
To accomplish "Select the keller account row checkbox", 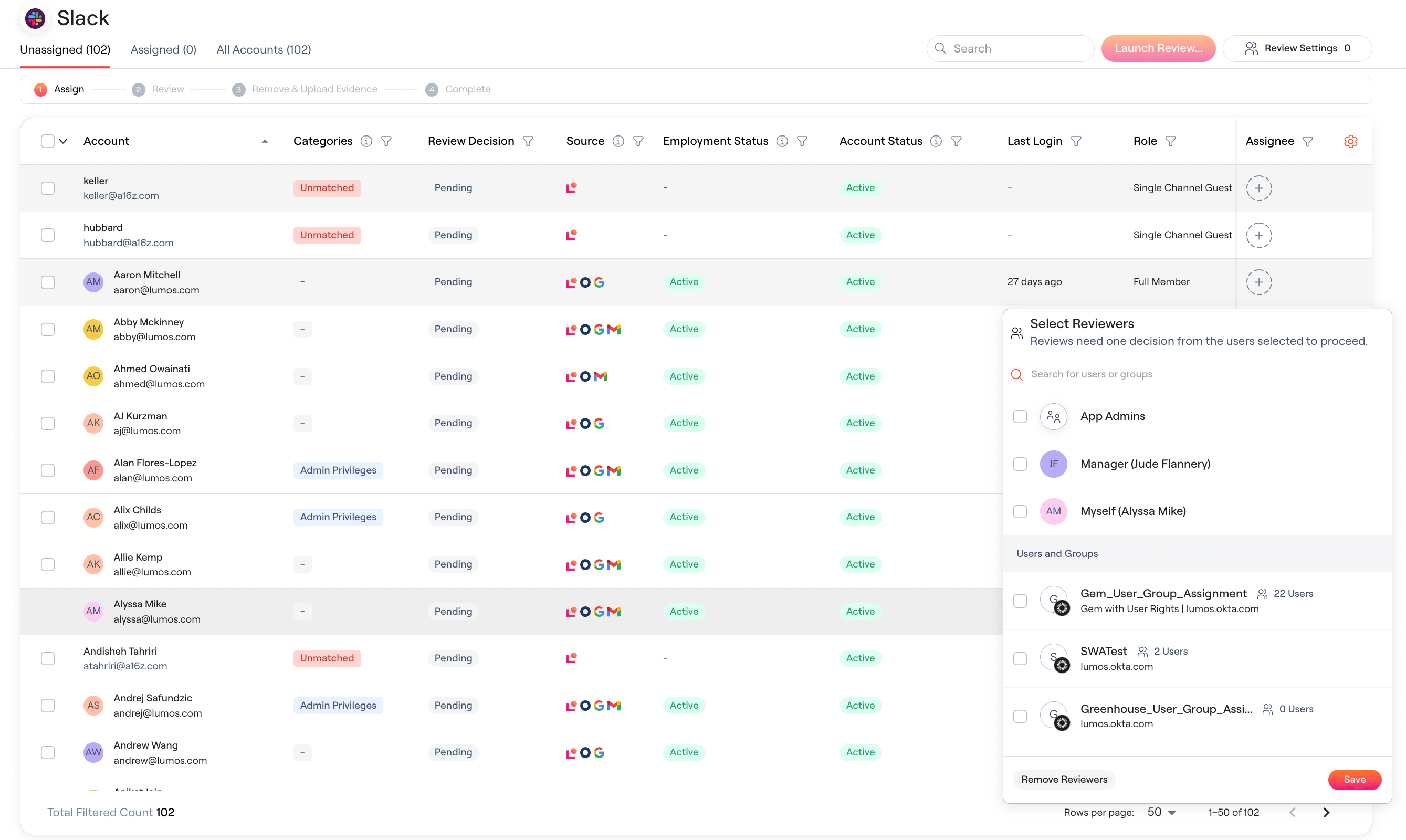I will tap(48, 188).
